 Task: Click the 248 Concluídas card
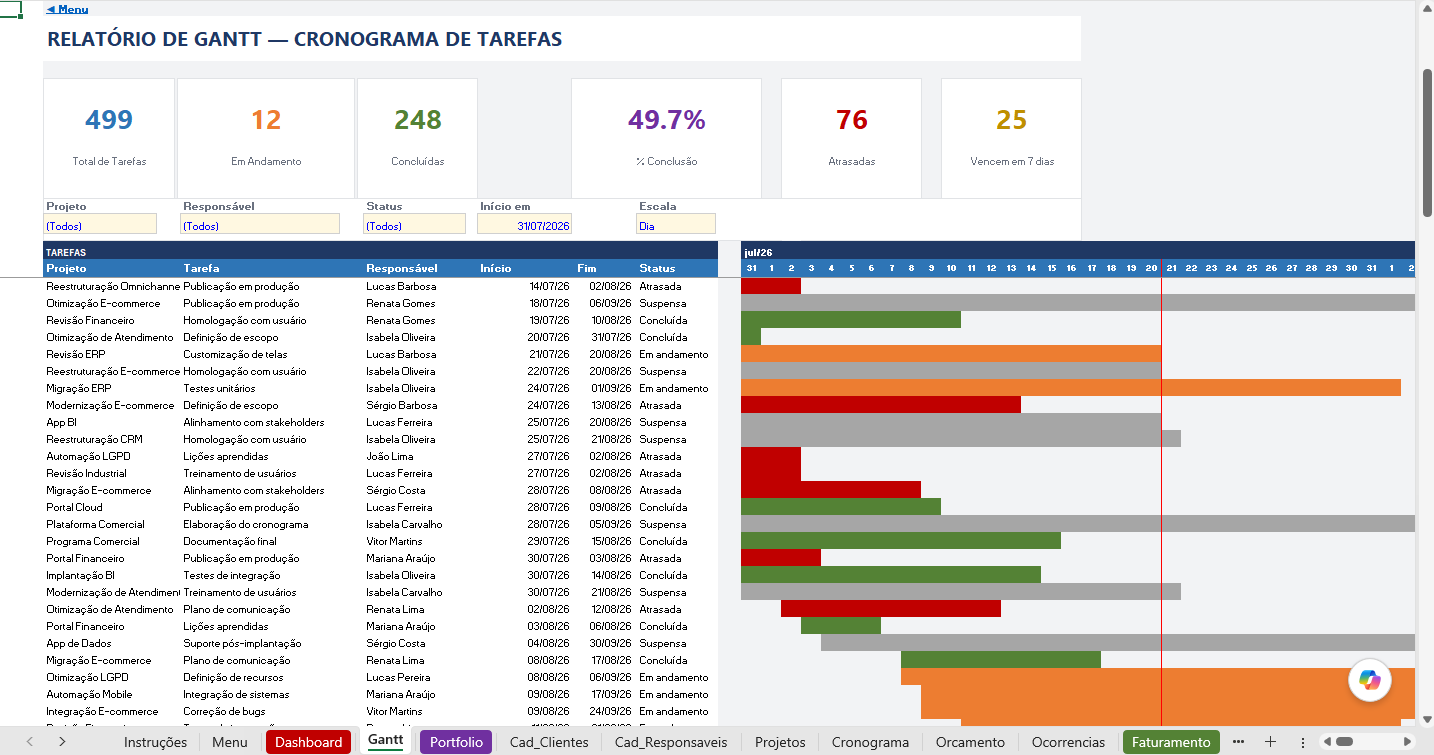pyautogui.click(x=418, y=138)
